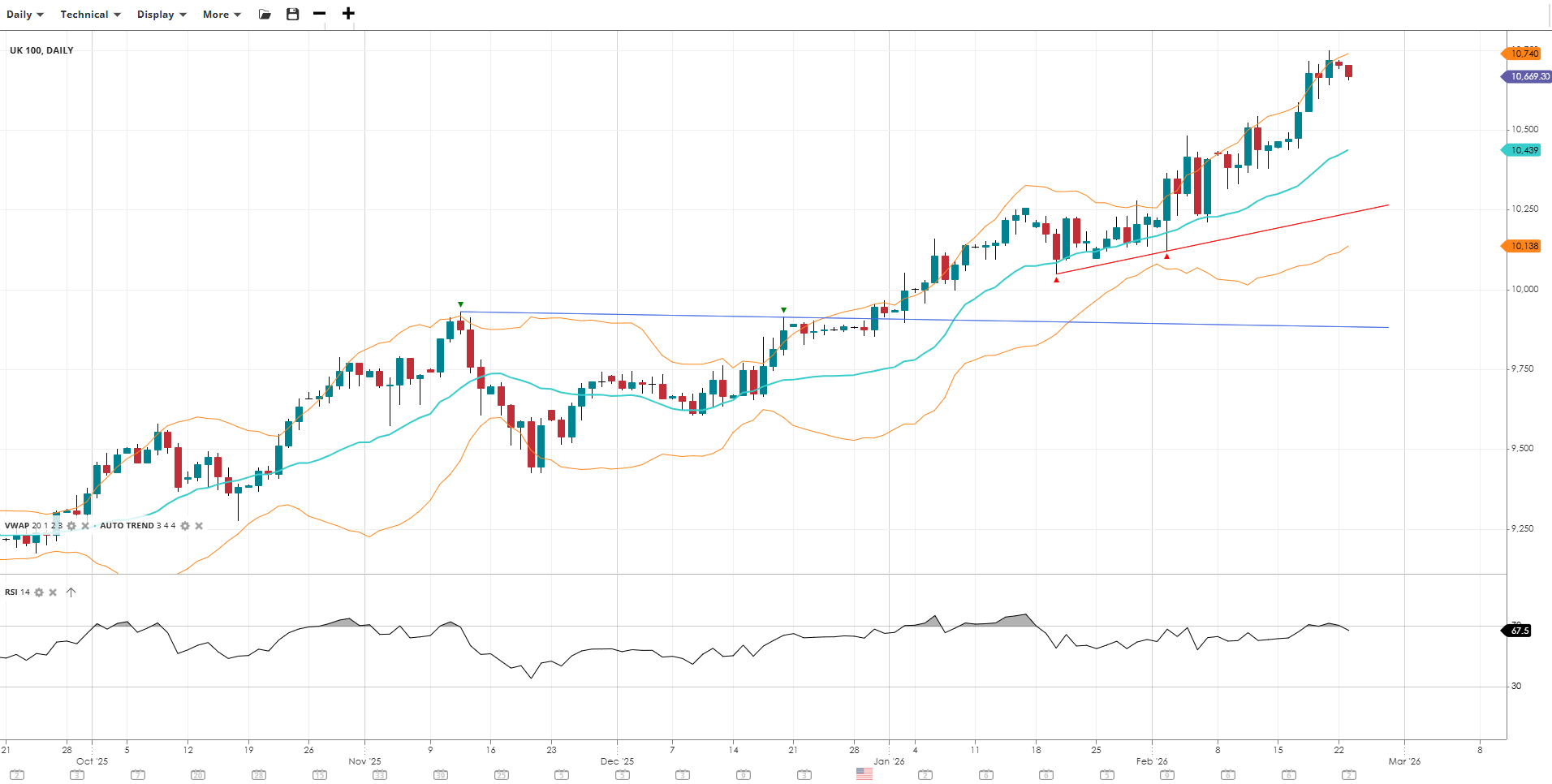
Task: Click the UK 100, DAILY chart title
Action: pos(41,50)
